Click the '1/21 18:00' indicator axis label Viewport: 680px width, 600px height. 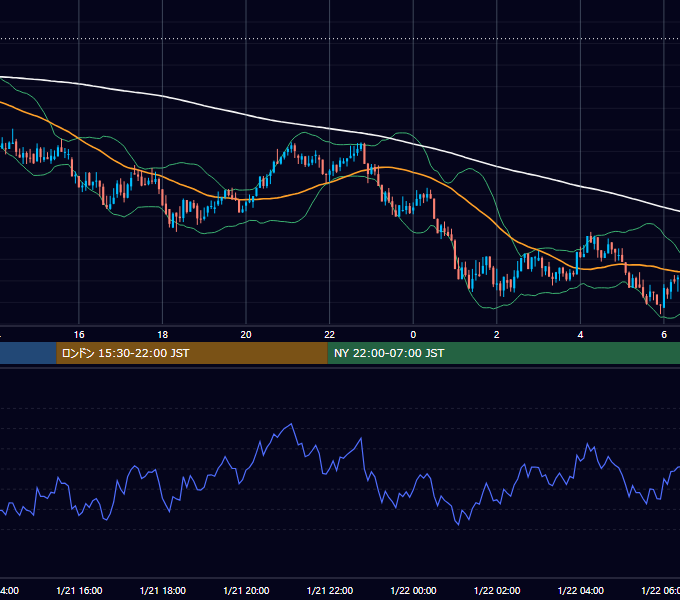(163, 590)
